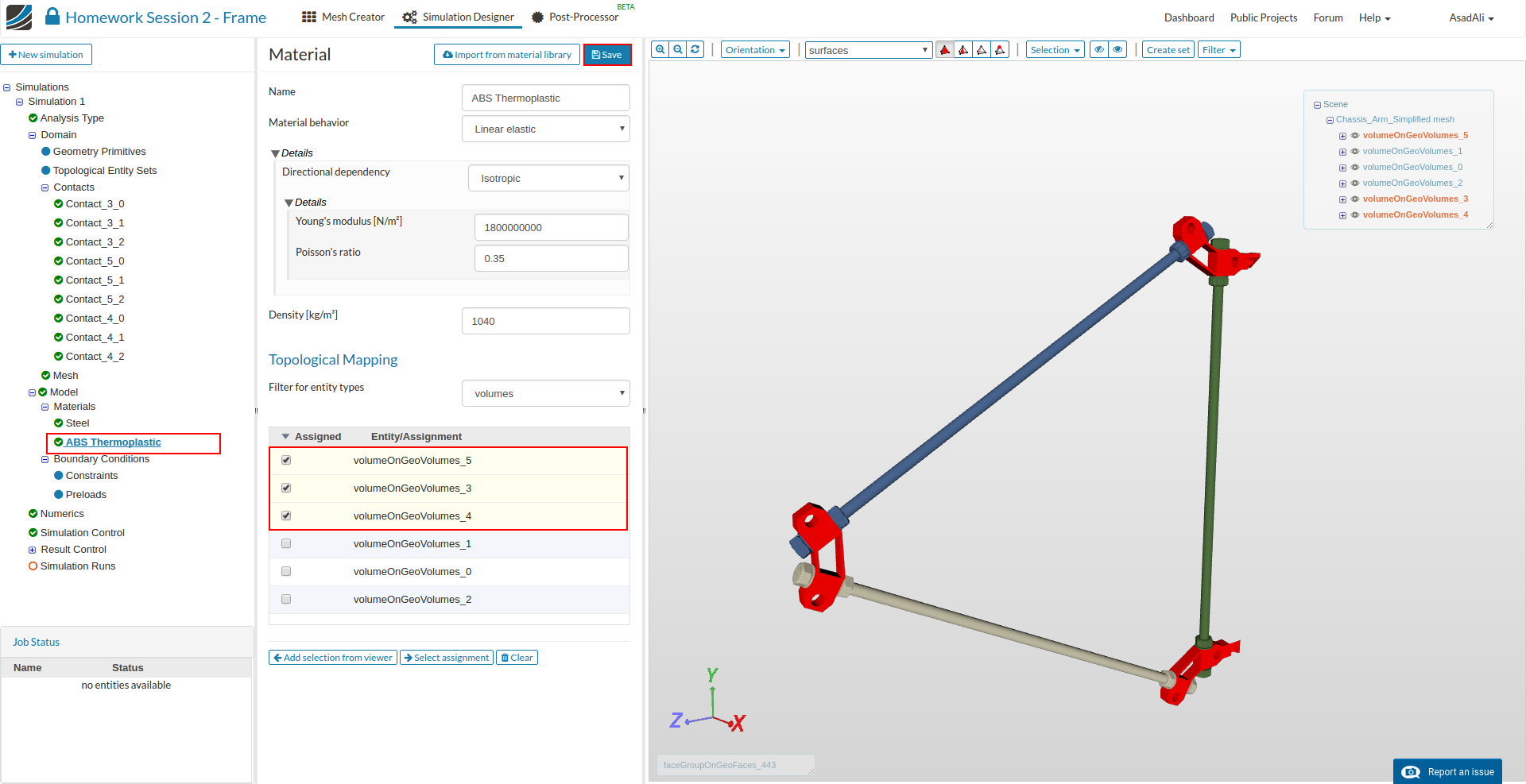Click the show all eye icon
Viewport: 1526px width, 784px height.
(x=1117, y=50)
